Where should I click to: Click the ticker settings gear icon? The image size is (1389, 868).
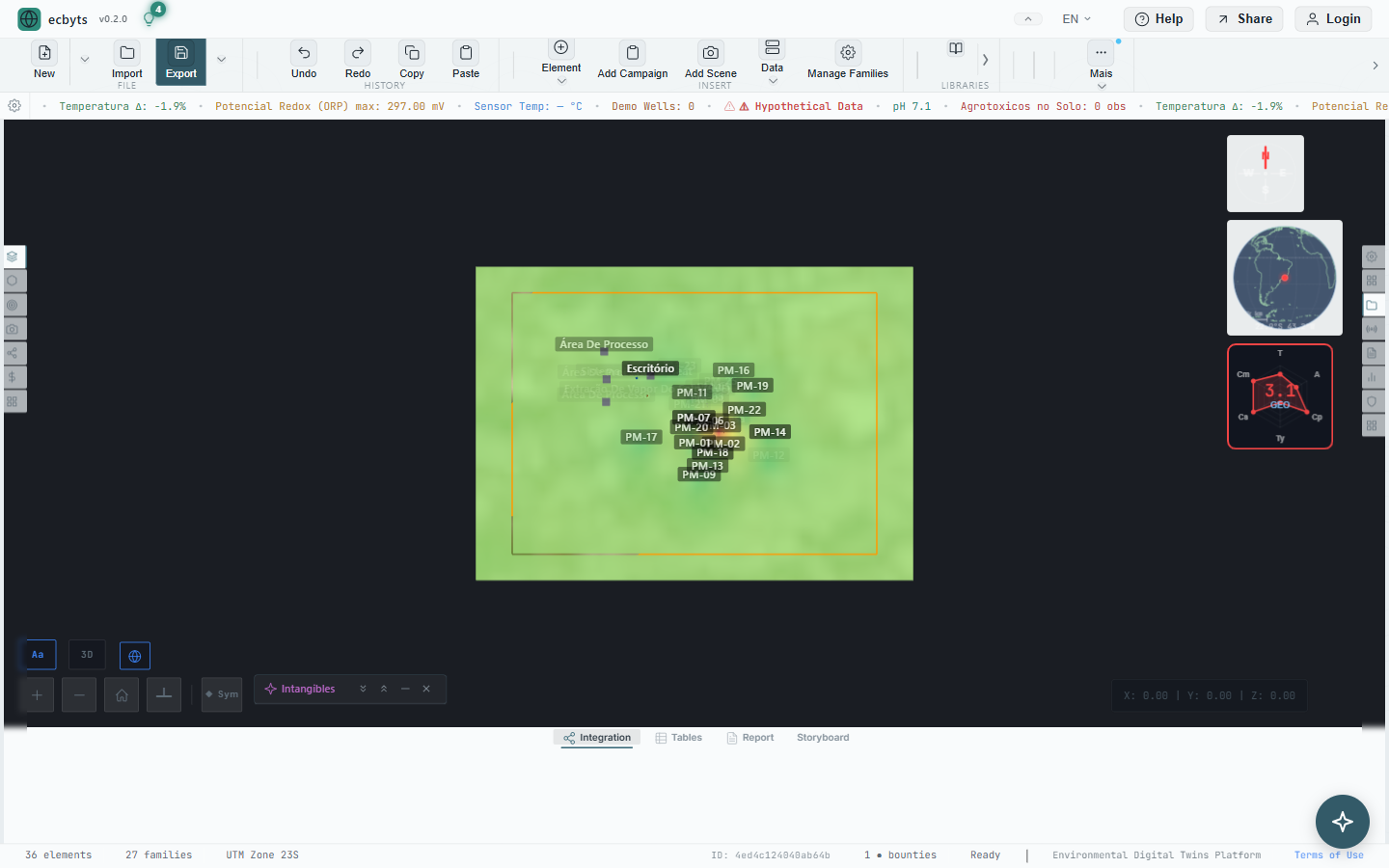click(14, 106)
